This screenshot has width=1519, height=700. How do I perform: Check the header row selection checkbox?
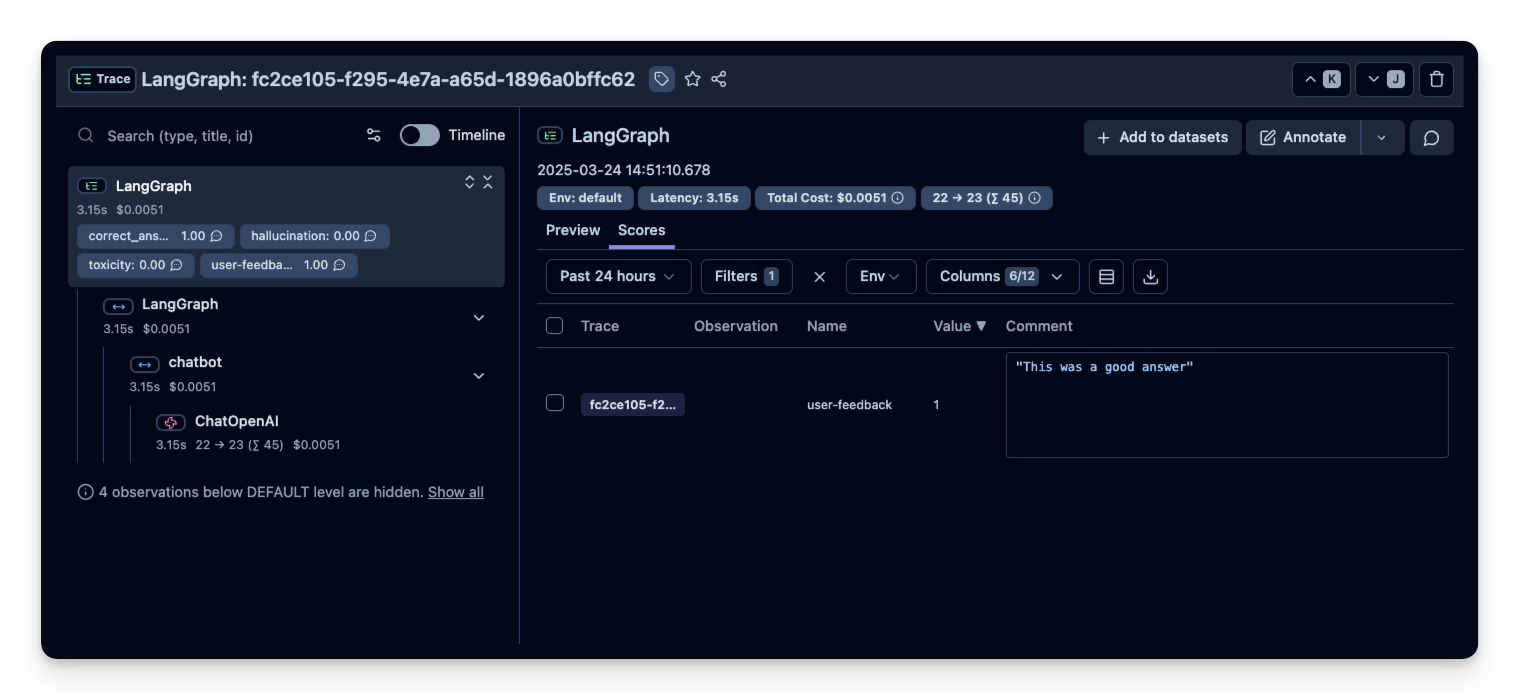[x=554, y=325]
